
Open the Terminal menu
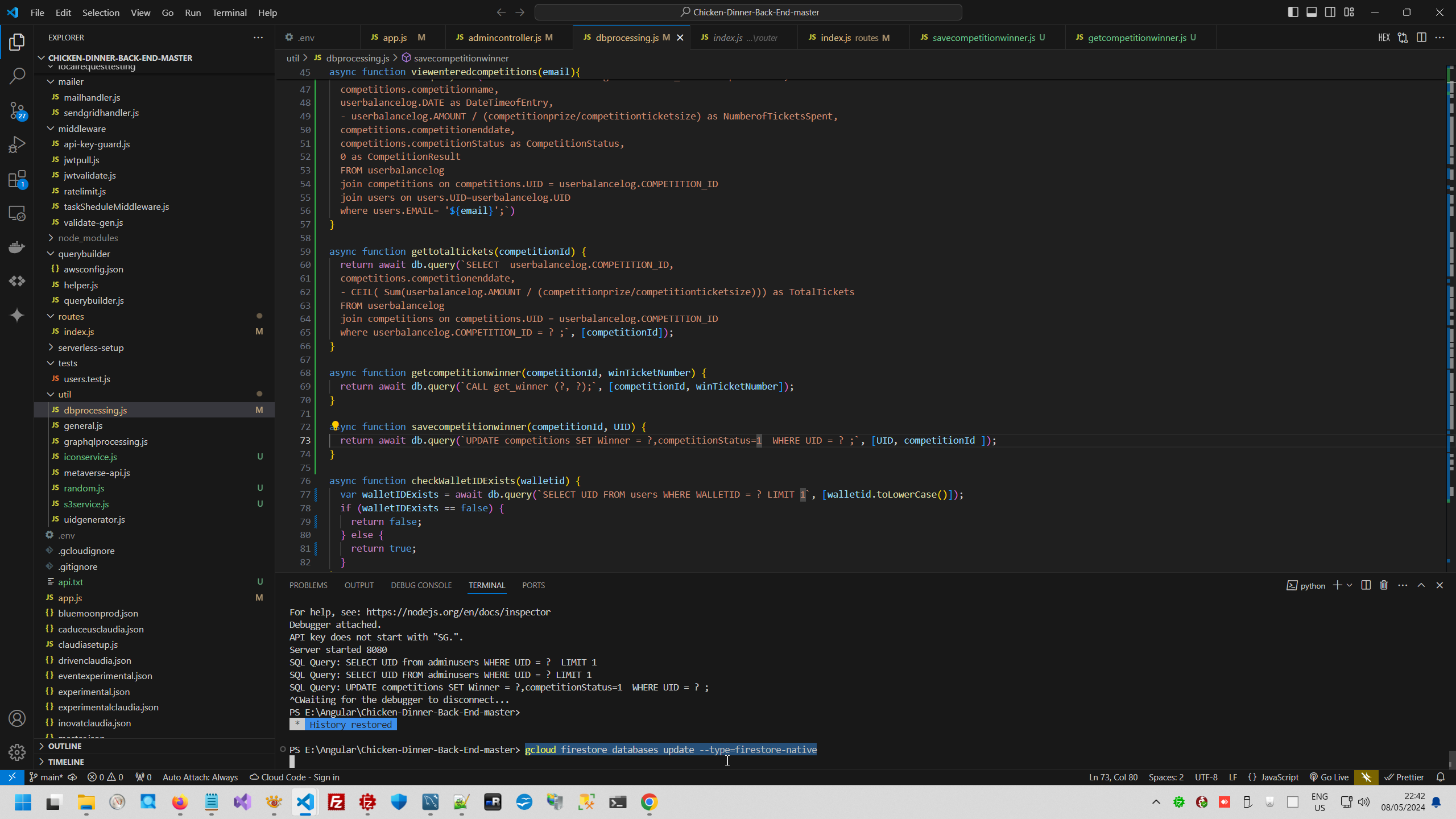point(229,13)
